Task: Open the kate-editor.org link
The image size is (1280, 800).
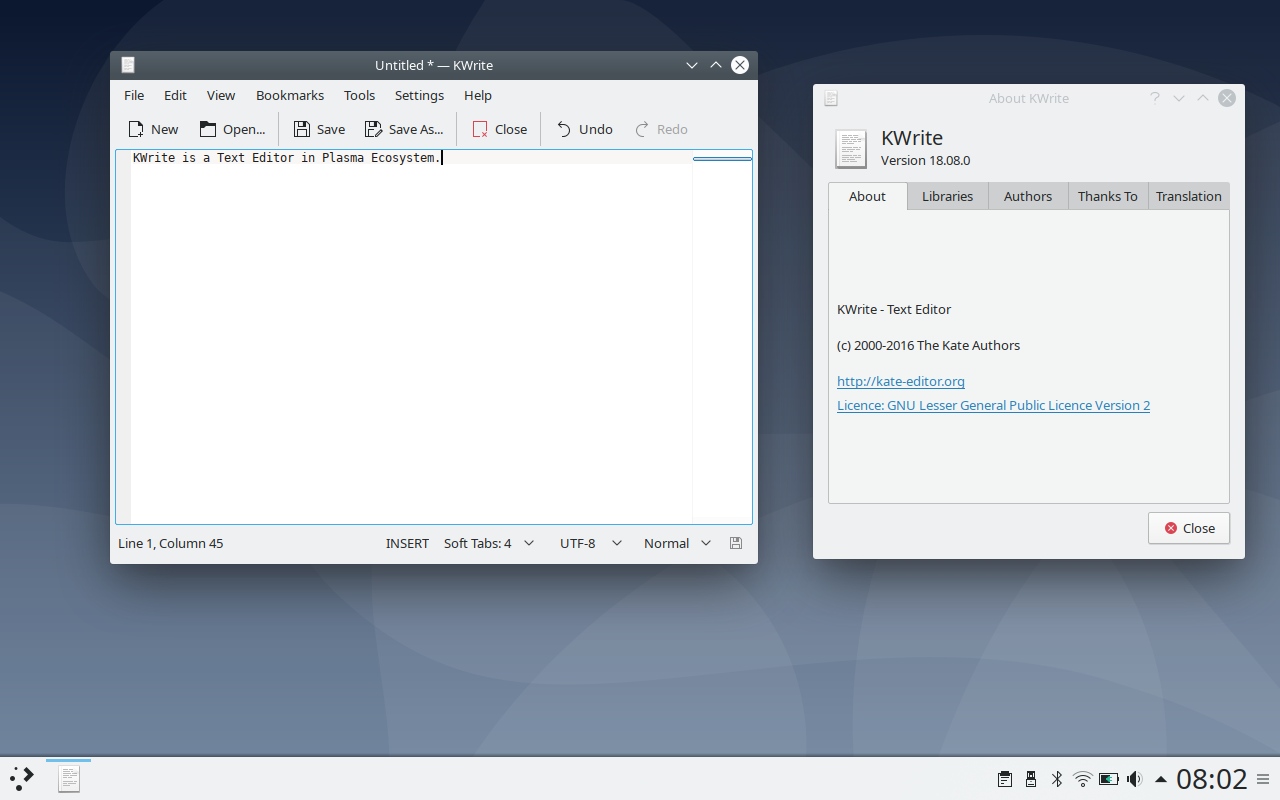Action: pyautogui.click(x=900, y=381)
